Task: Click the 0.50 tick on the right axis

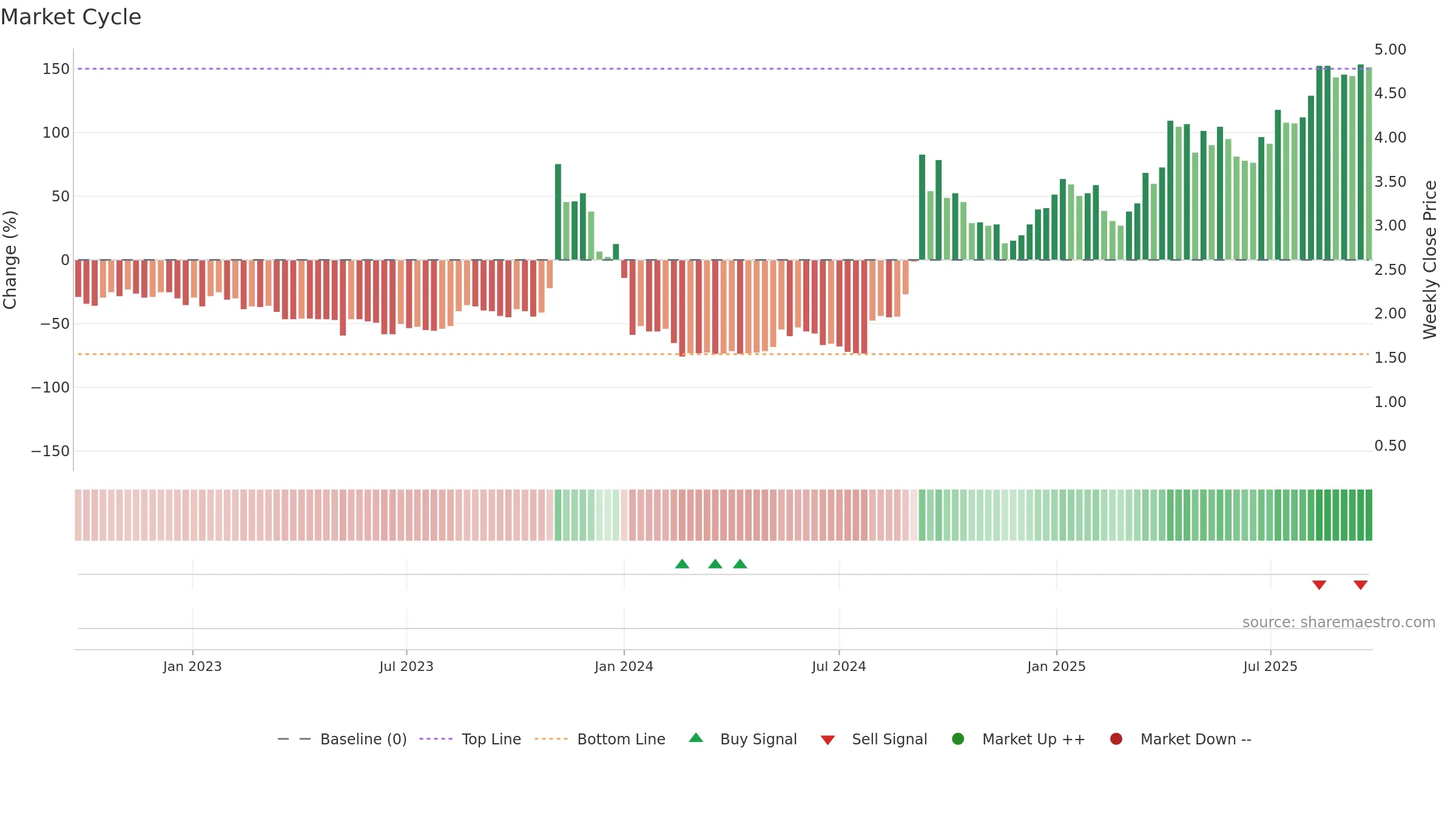Action: pos(1390,446)
